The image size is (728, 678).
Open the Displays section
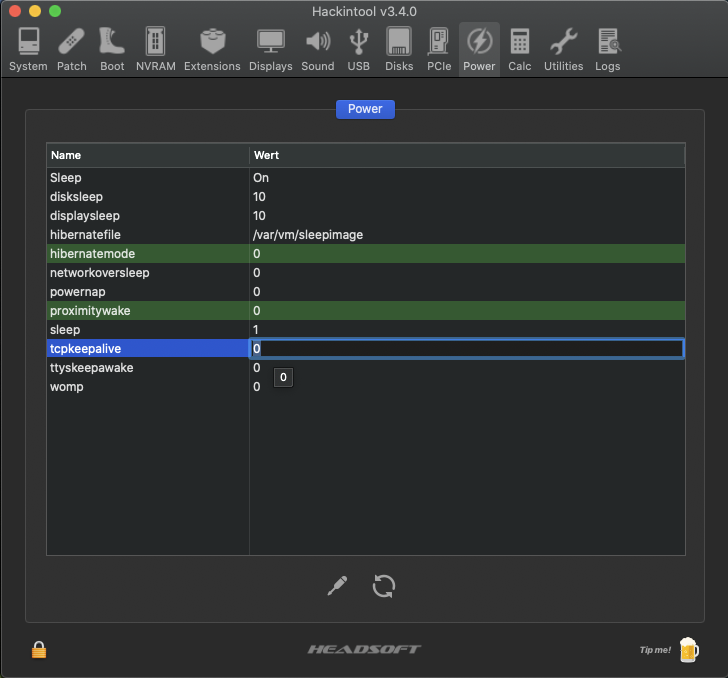tap(271, 50)
